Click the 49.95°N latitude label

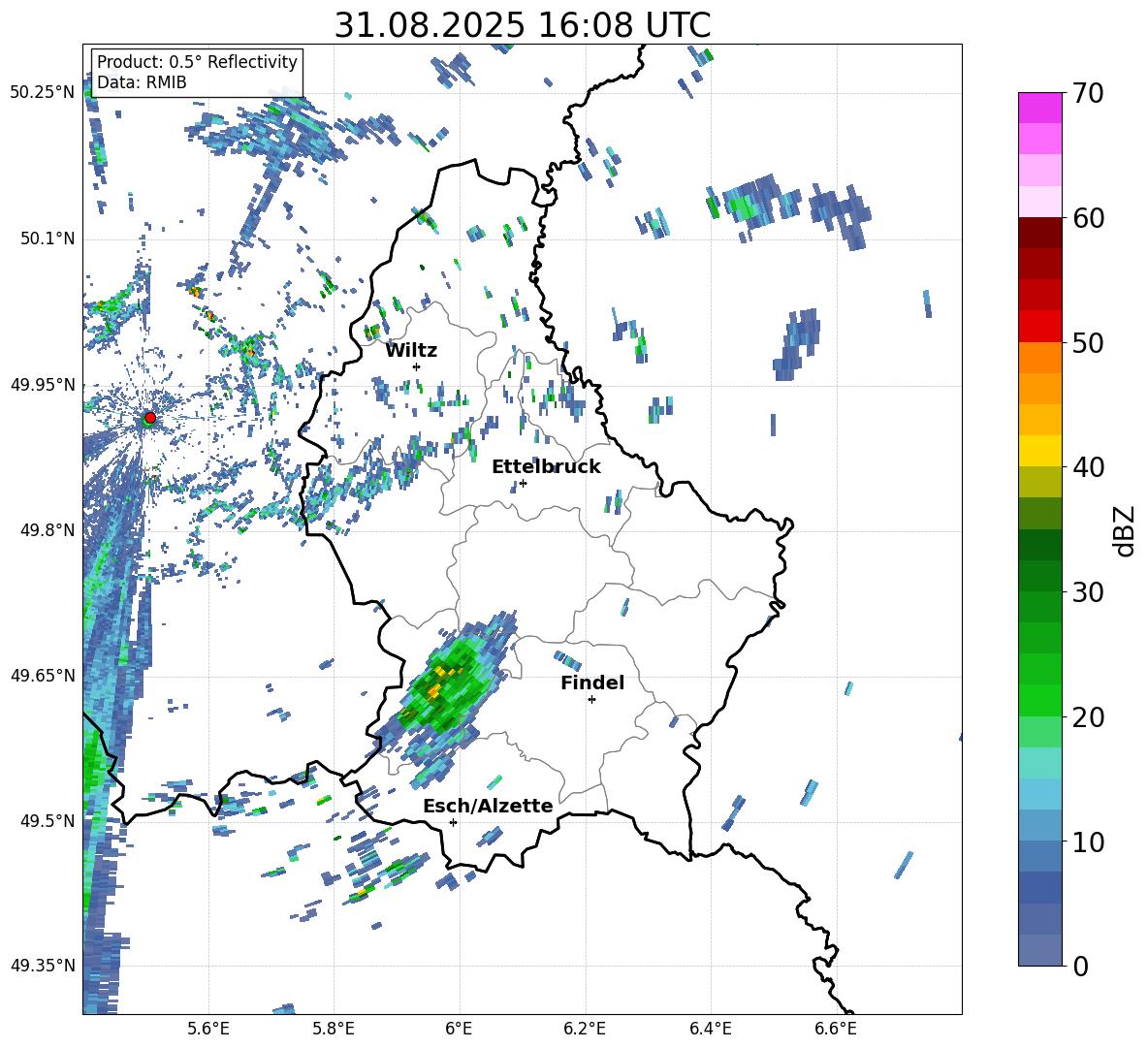(42, 384)
